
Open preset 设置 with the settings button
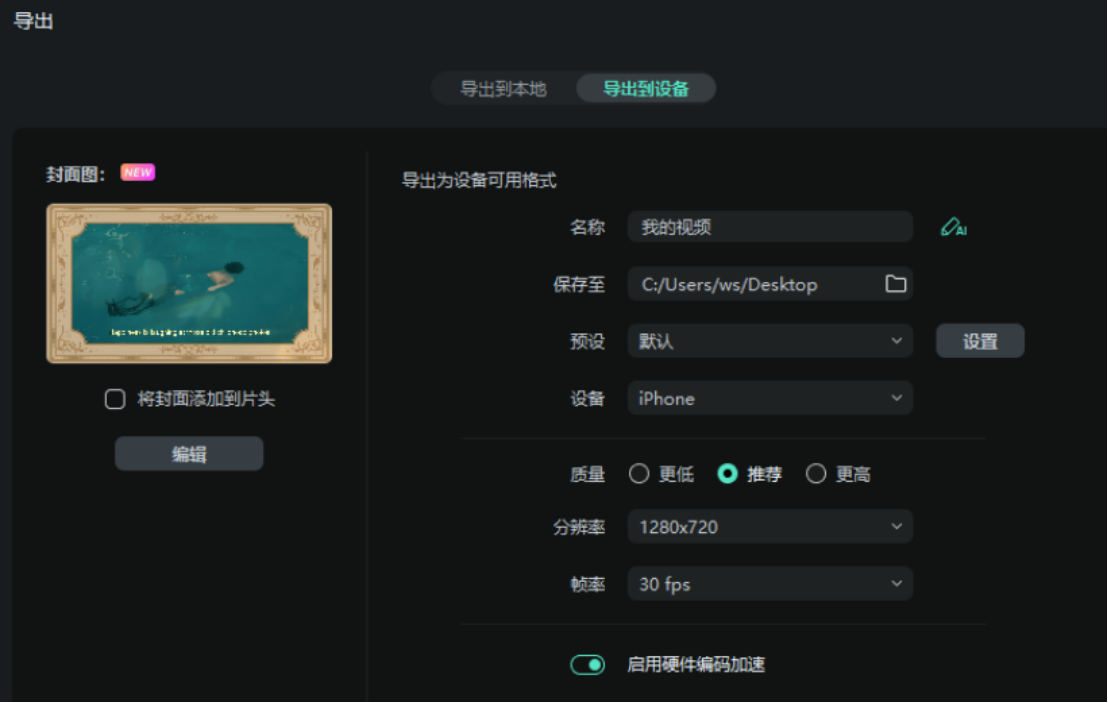(979, 340)
